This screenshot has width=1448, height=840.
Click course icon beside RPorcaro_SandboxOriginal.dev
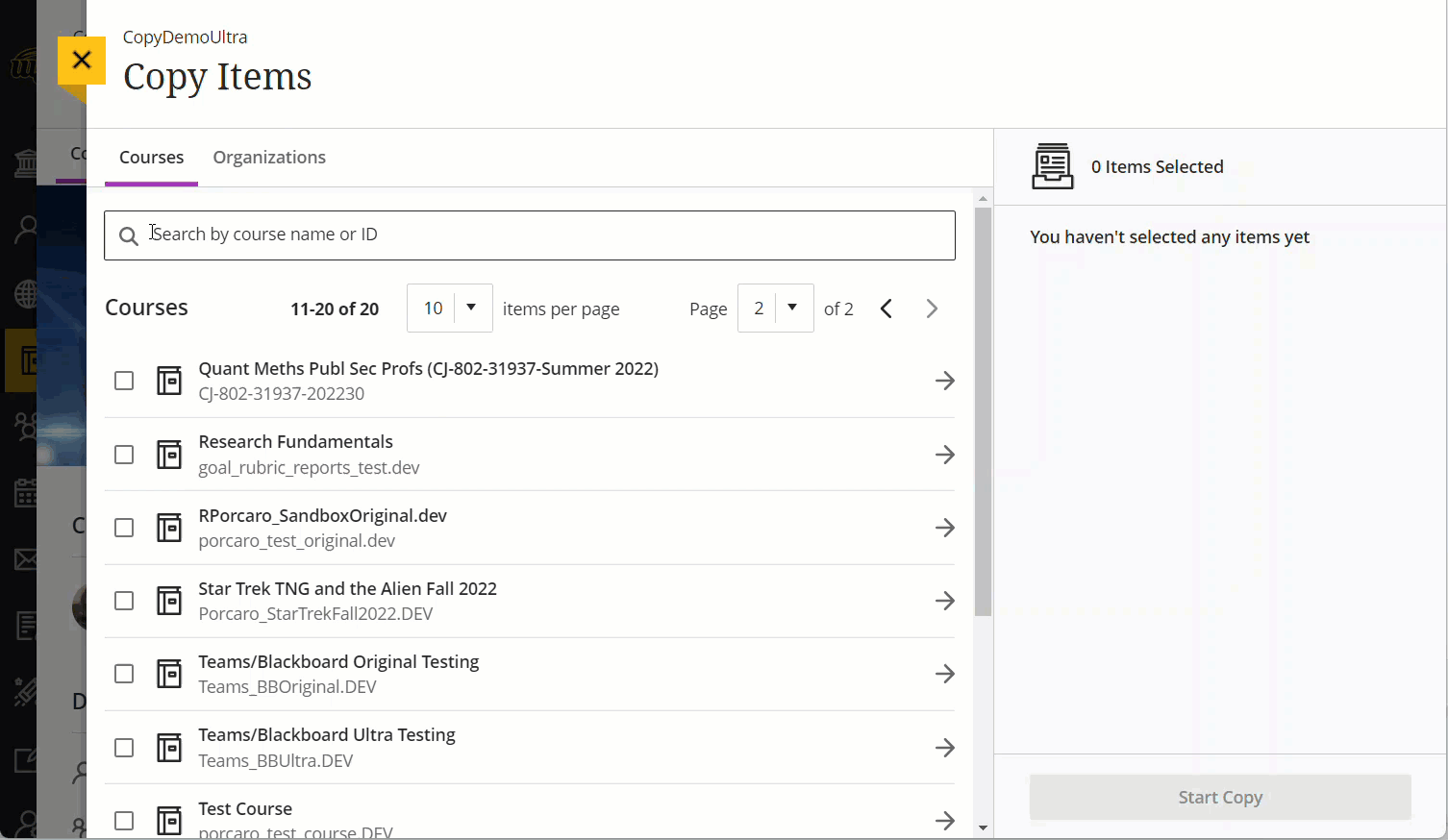tap(169, 528)
